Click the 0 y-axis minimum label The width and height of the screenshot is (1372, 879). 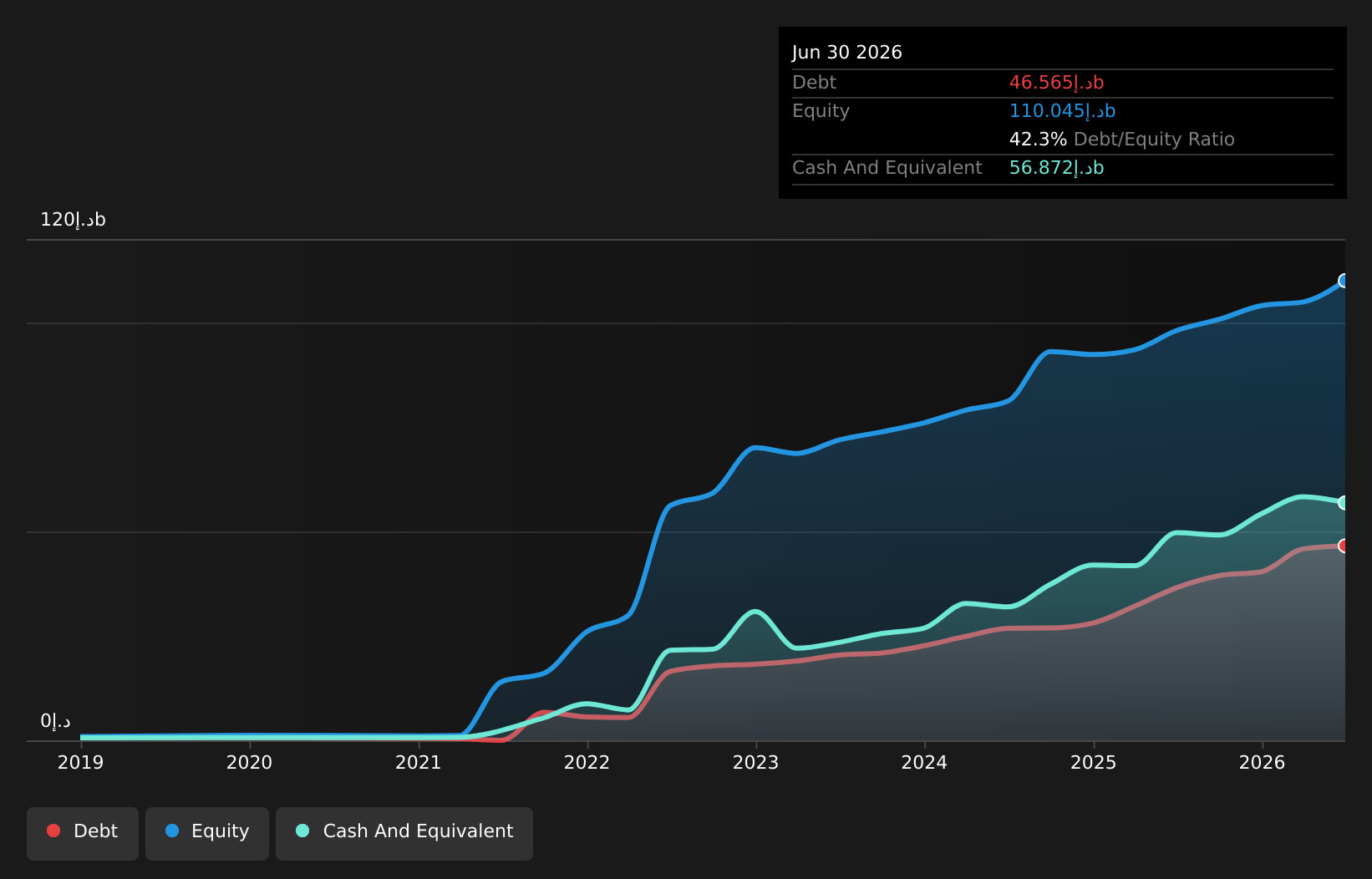(x=56, y=721)
